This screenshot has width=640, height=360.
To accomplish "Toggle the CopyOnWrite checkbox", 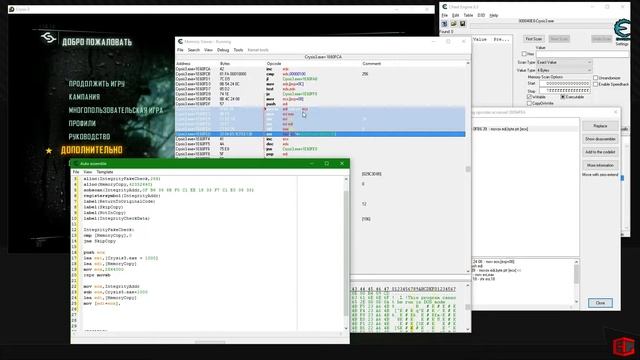I will (529, 103).
